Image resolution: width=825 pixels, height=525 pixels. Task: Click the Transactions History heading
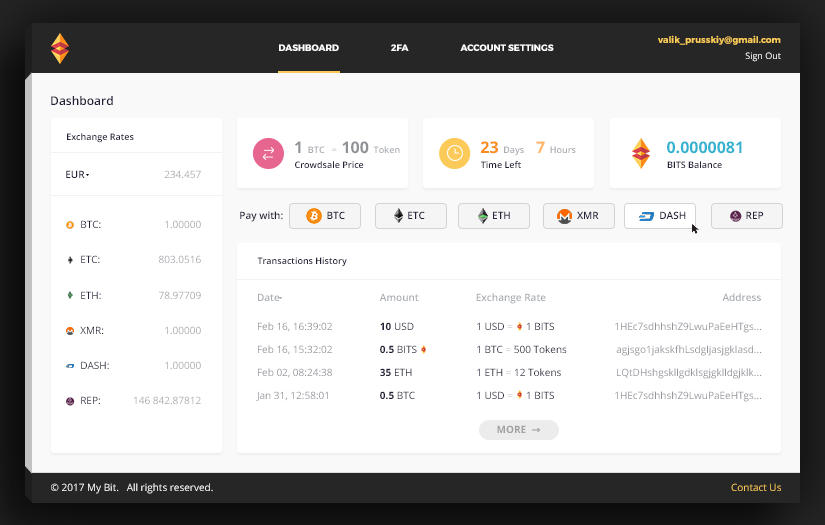pyautogui.click(x=302, y=261)
